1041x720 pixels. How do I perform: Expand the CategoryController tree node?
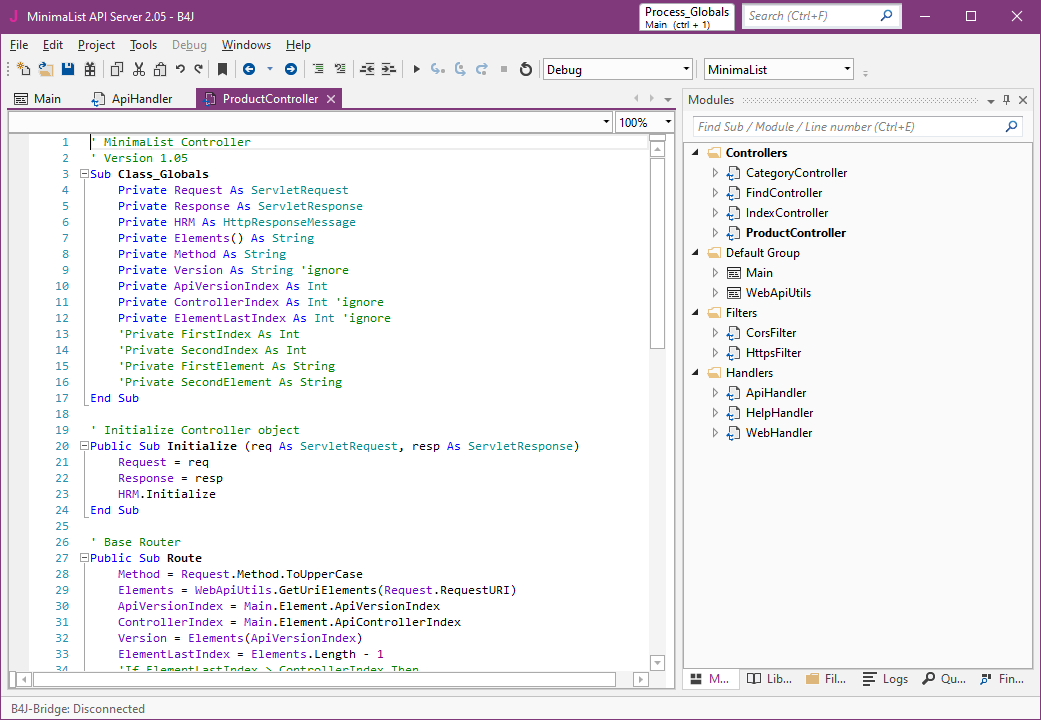(x=715, y=173)
